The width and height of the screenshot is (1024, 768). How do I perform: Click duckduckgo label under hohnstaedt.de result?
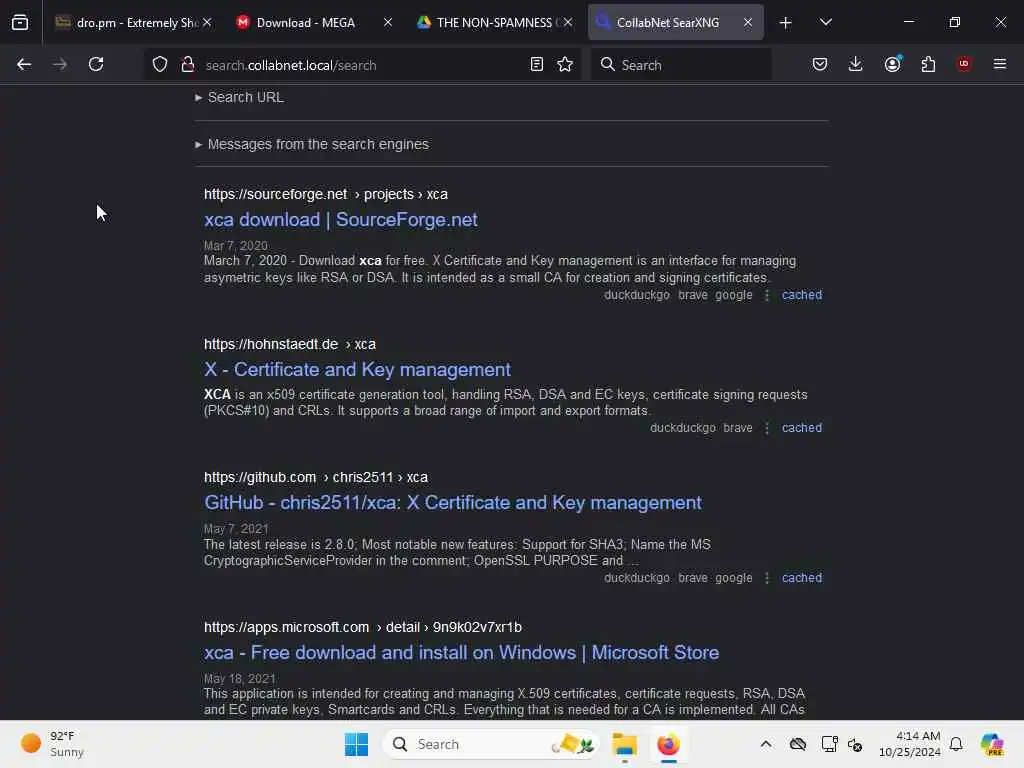[x=682, y=428]
